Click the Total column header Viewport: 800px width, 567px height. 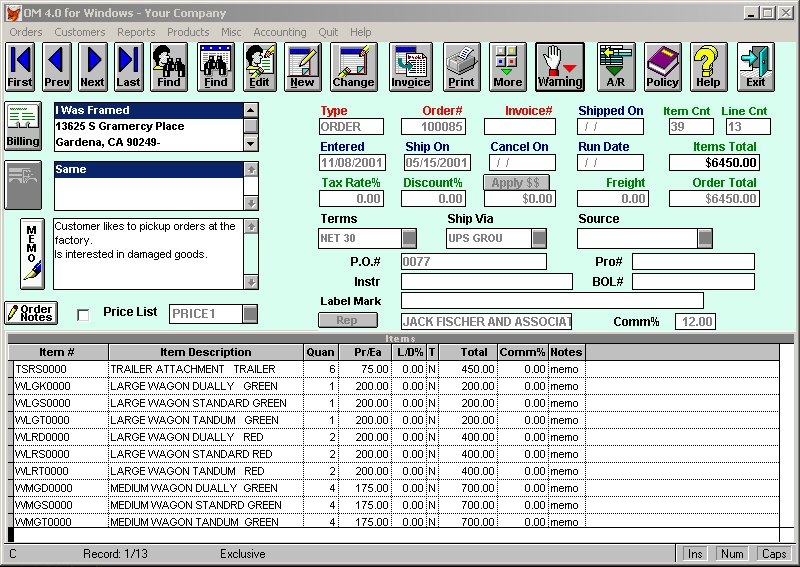pos(467,352)
